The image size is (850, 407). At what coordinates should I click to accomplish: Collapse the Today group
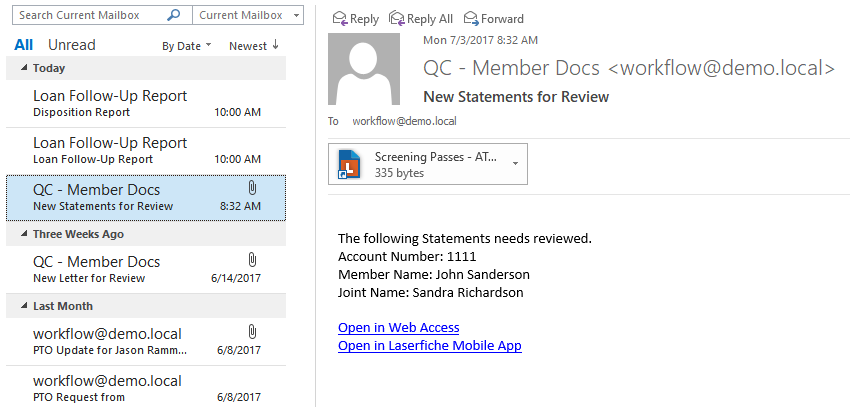24,68
